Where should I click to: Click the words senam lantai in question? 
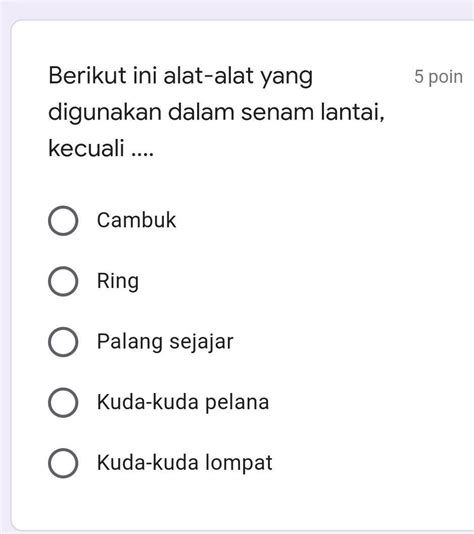click(x=313, y=112)
